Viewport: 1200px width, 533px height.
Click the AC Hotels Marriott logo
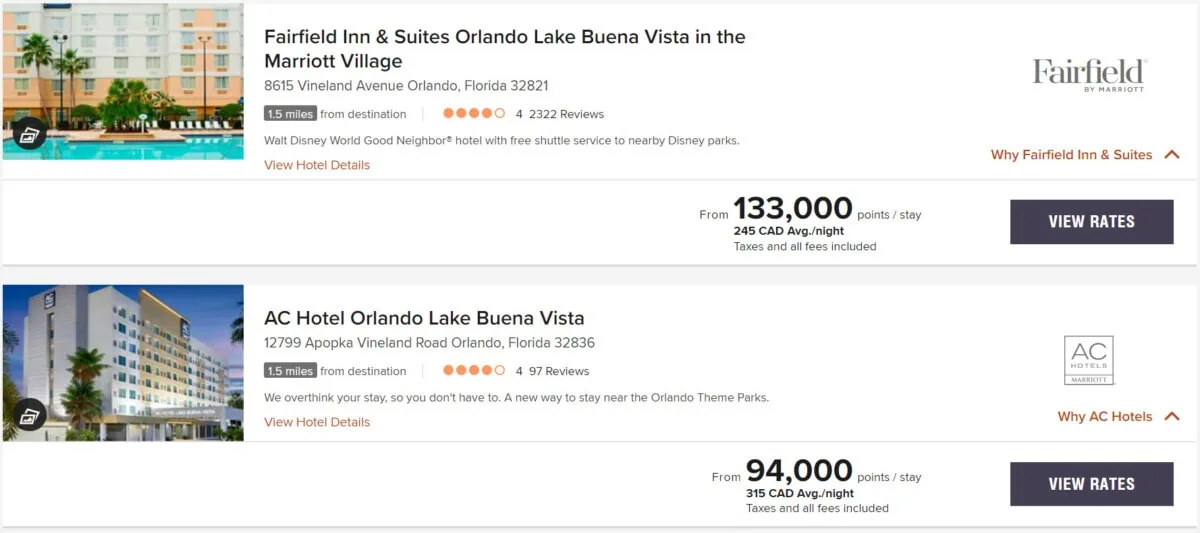tap(1089, 360)
